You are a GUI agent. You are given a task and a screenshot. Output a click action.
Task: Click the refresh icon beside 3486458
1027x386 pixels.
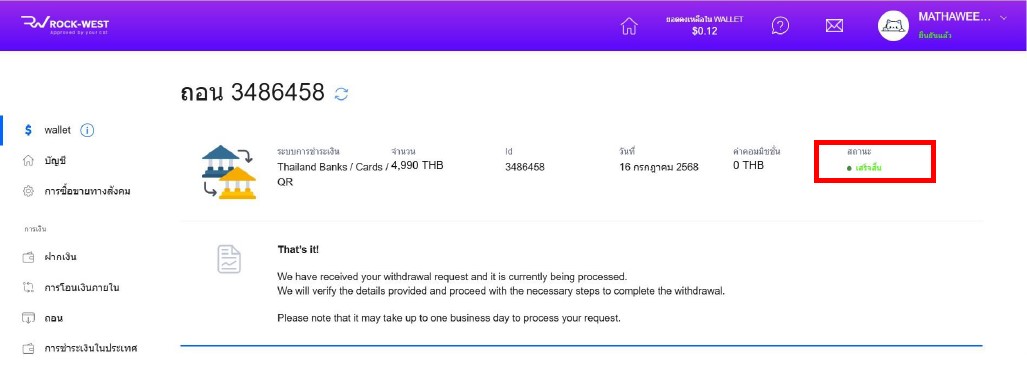click(x=341, y=94)
